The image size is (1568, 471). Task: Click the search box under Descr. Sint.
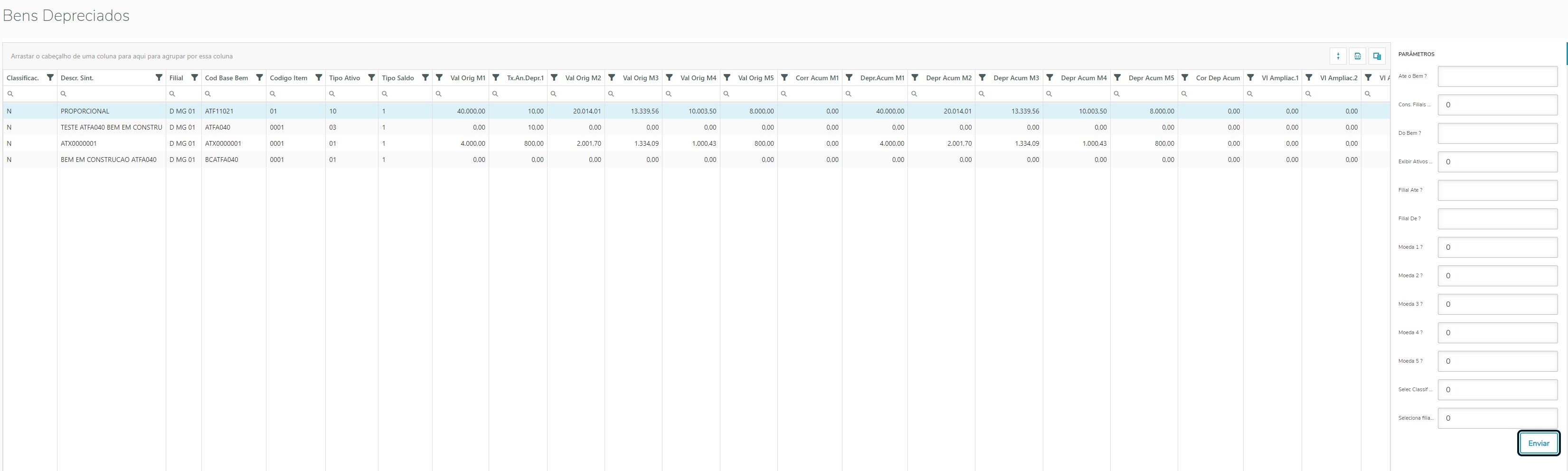(112, 94)
